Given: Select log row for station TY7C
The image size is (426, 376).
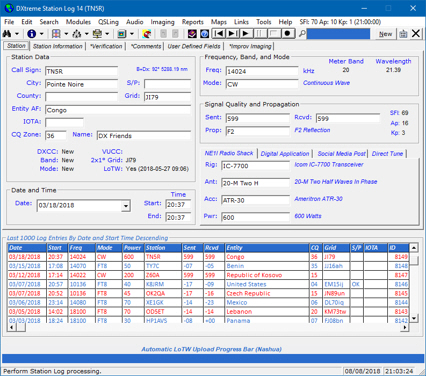Looking at the screenshot, I should [208, 266].
